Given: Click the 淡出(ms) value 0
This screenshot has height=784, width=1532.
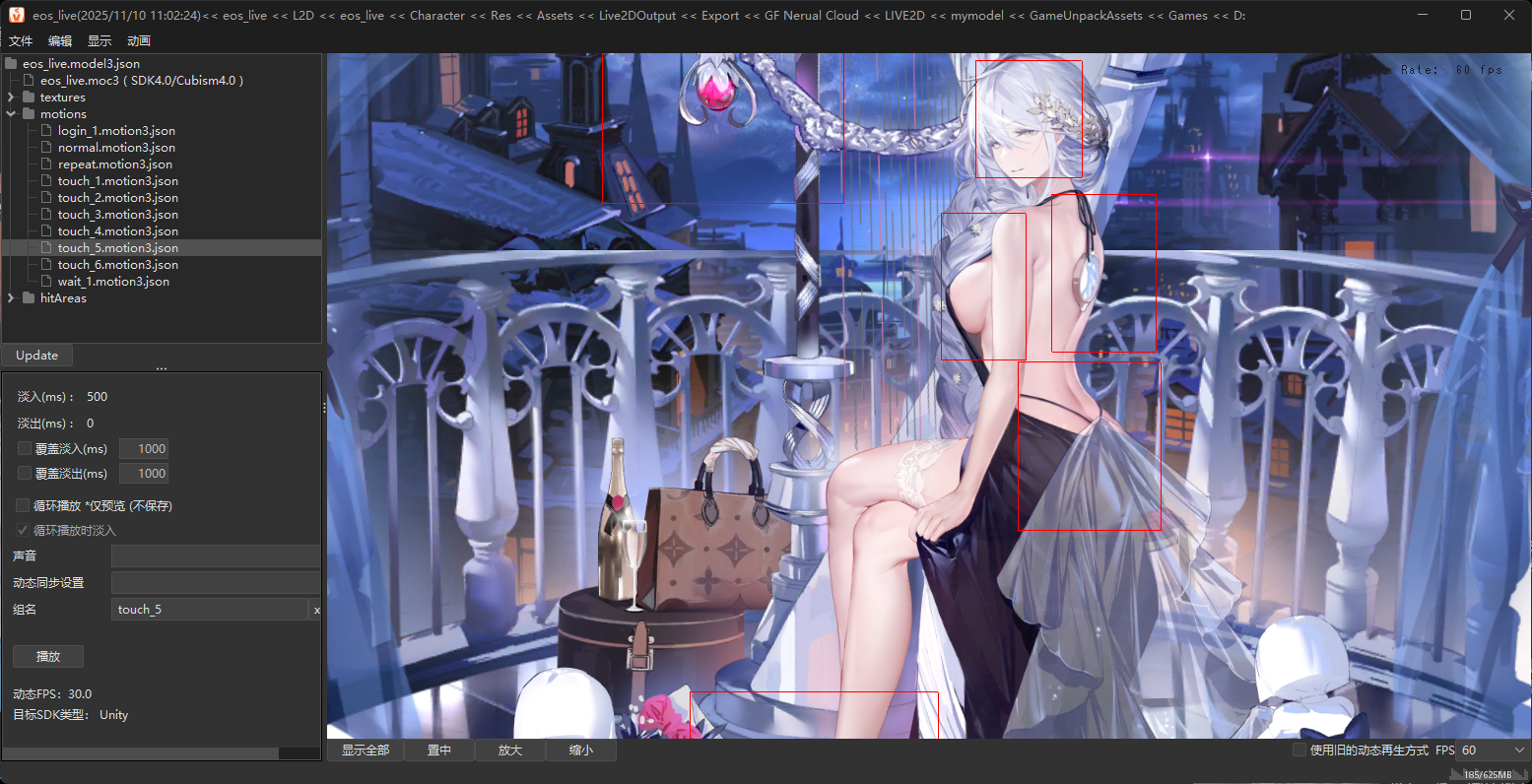Looking at the screenshot, I should (91, 423).
